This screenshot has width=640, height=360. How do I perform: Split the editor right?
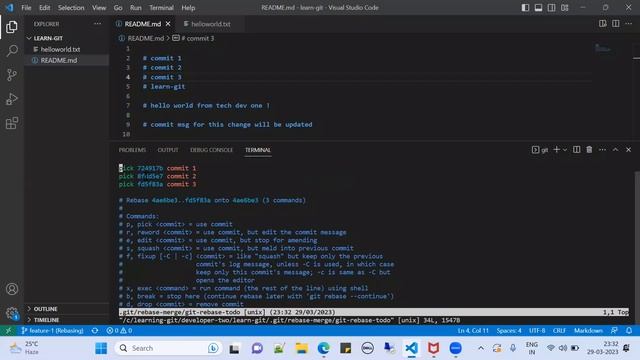(616, 24)
